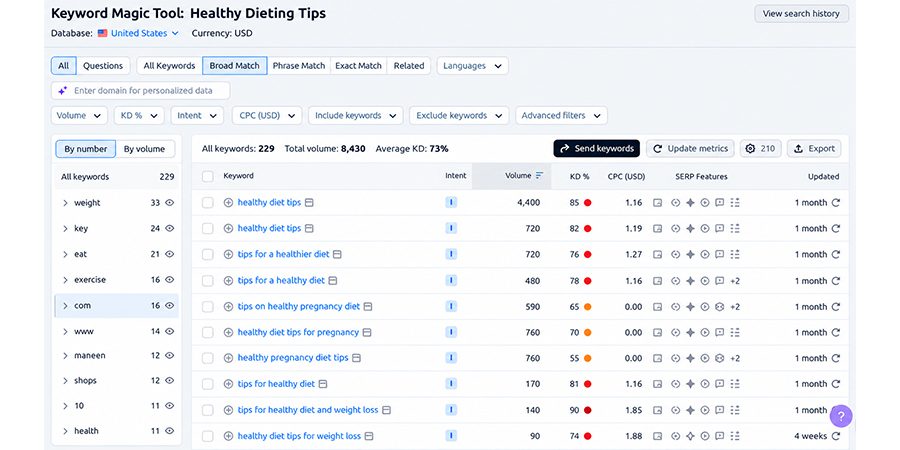Open Include keywords dropdown
The image size is (900, 450).
tap(356, 115)
